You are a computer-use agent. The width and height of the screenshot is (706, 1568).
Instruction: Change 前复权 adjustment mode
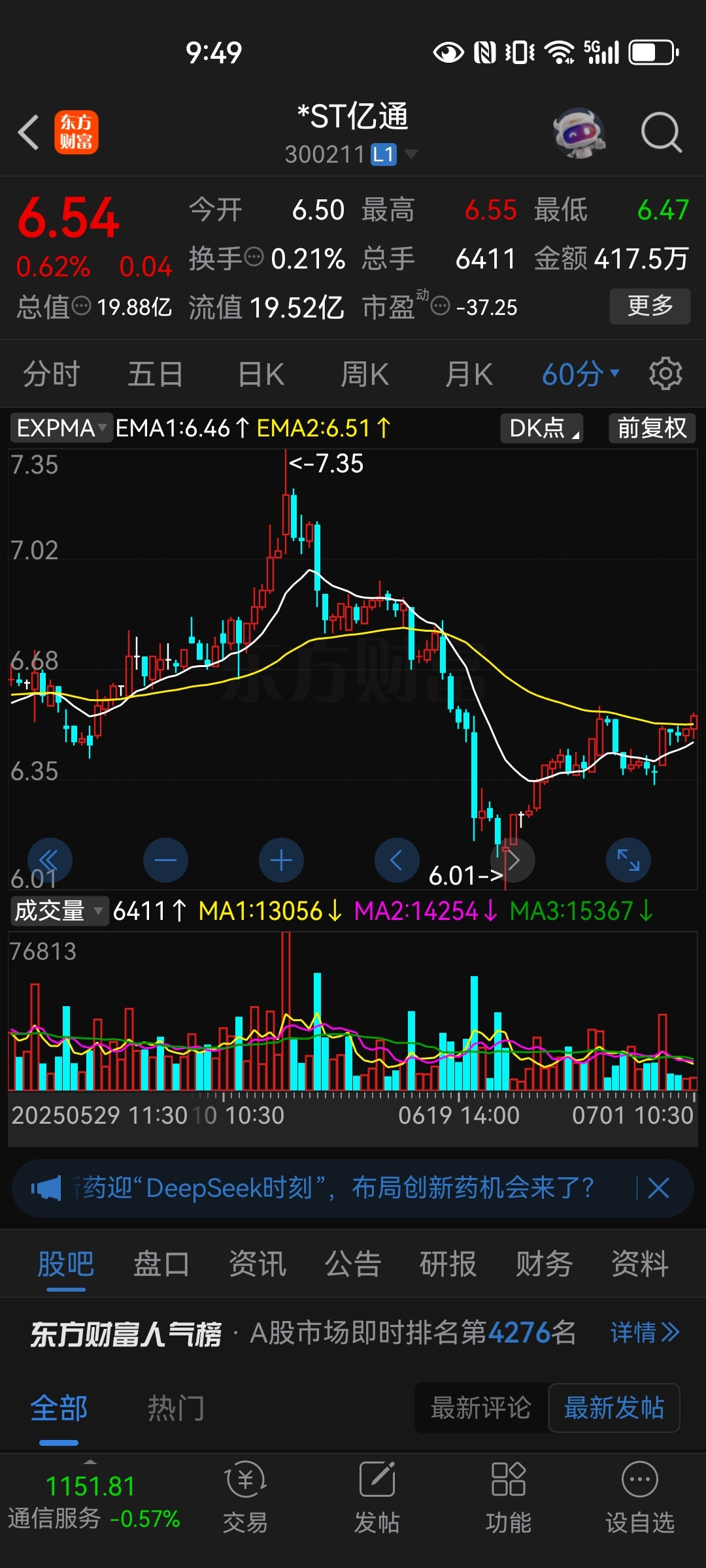(652, 428)
